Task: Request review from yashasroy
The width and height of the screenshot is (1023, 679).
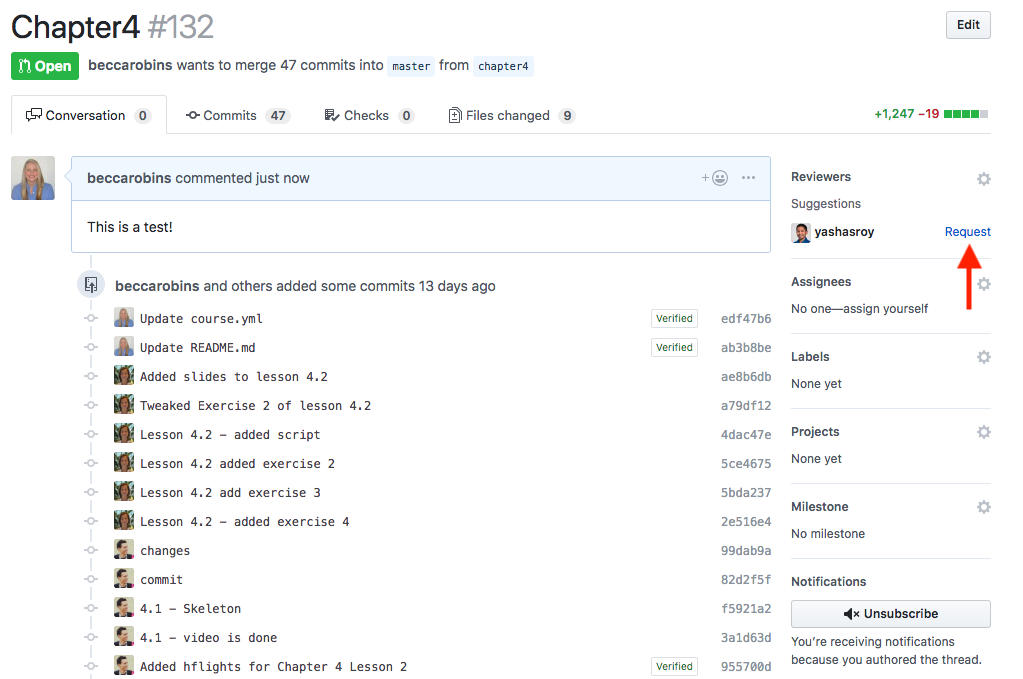Action: 968,232
